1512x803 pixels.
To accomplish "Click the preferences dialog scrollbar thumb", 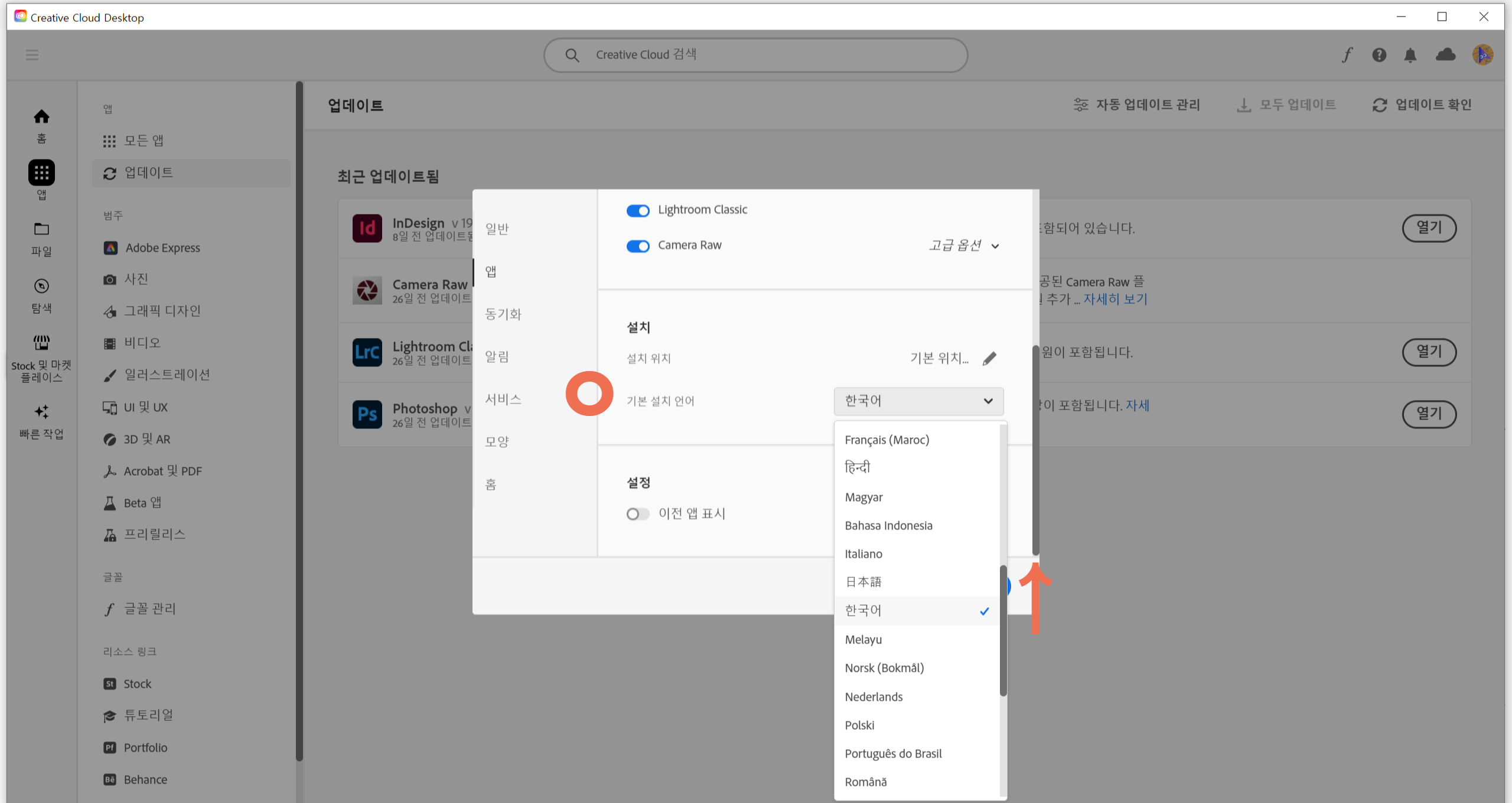I will click(x=1035, y=450).
